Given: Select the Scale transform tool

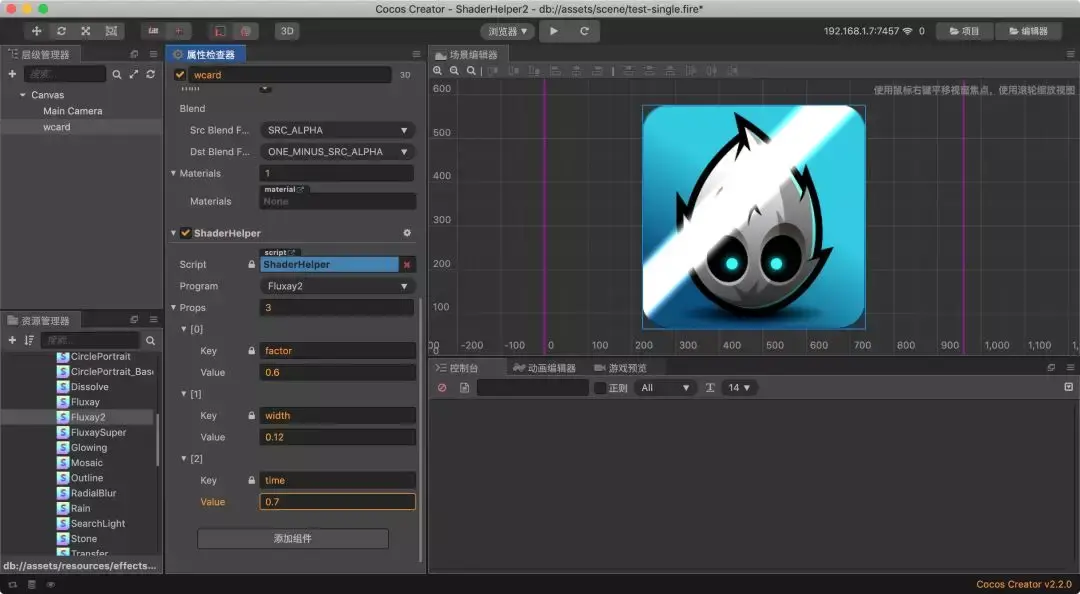Looking at the screenshot, I should 85,31.
